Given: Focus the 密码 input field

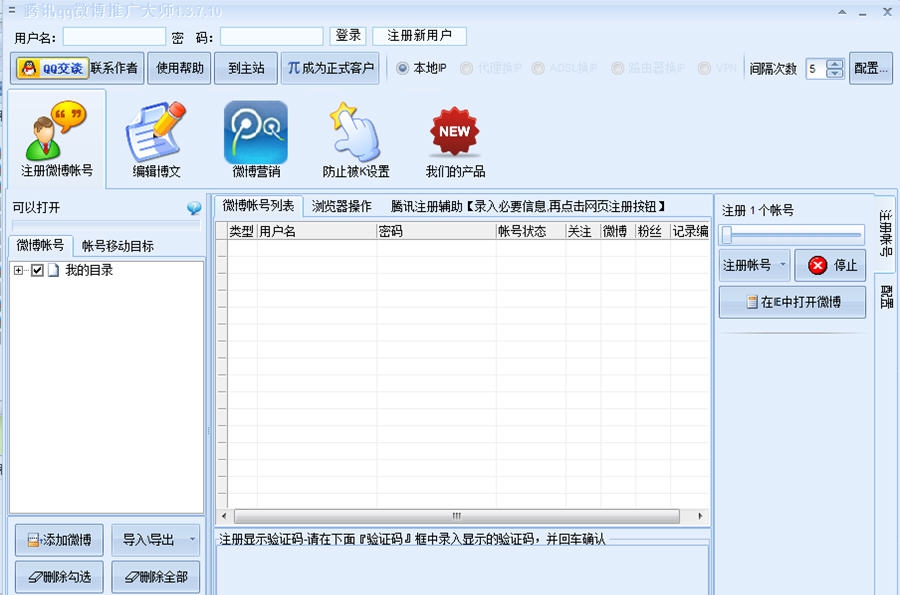Looking at the screenshot, I should tap(271, 37).
